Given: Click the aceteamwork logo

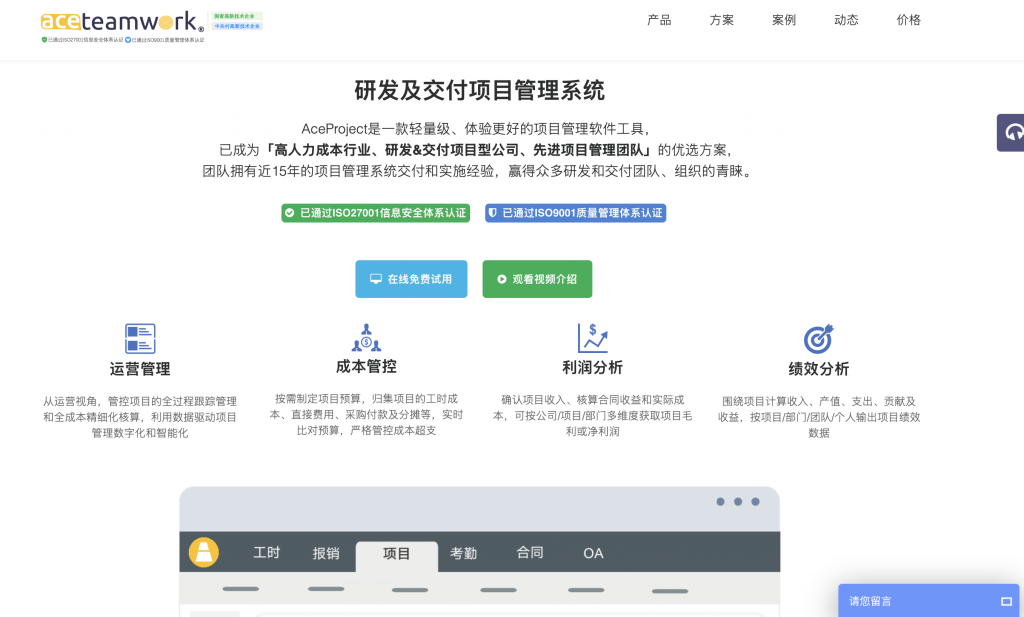Looking at the screenshot, I should (122, 22).
